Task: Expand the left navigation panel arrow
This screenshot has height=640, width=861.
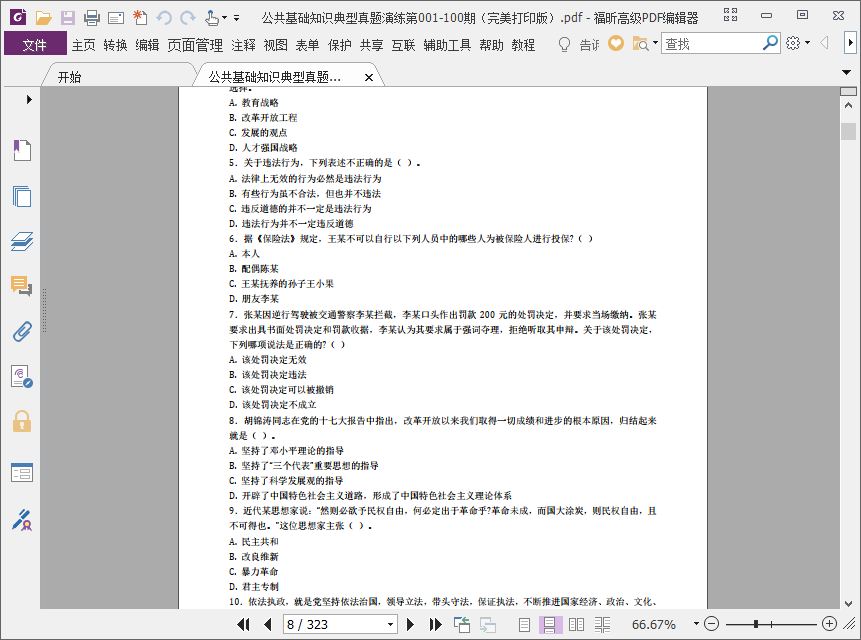Action: pyautogui.click(x=29, y=99)
